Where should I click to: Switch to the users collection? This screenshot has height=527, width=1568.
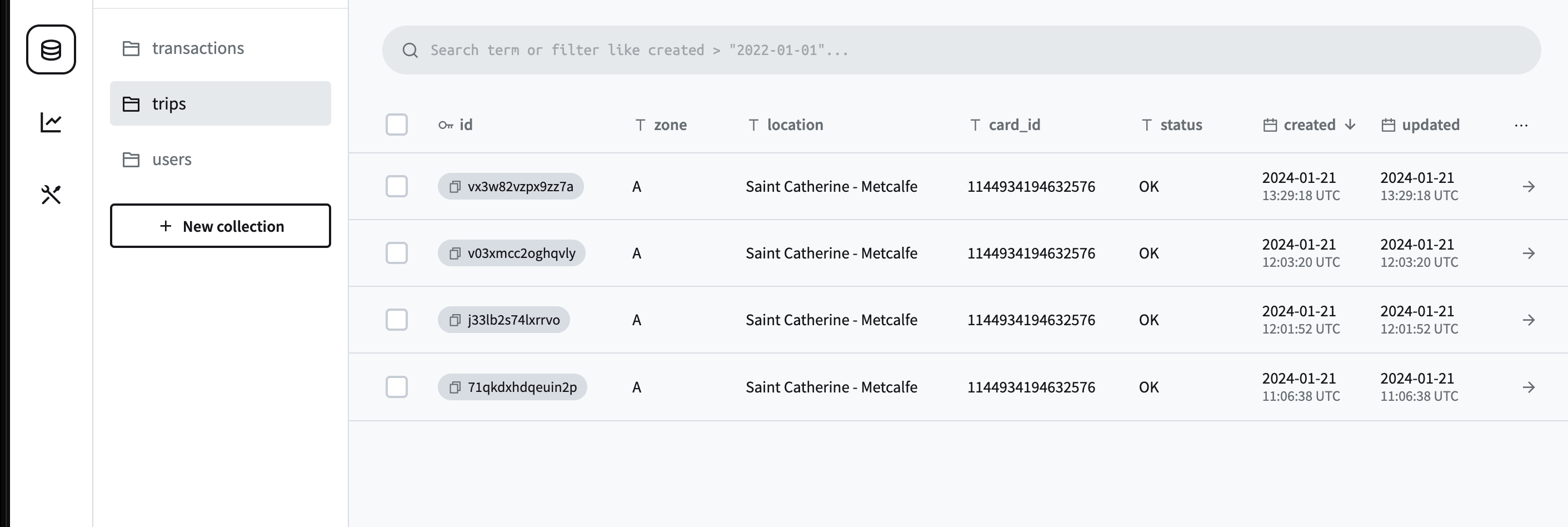[172, 160]
